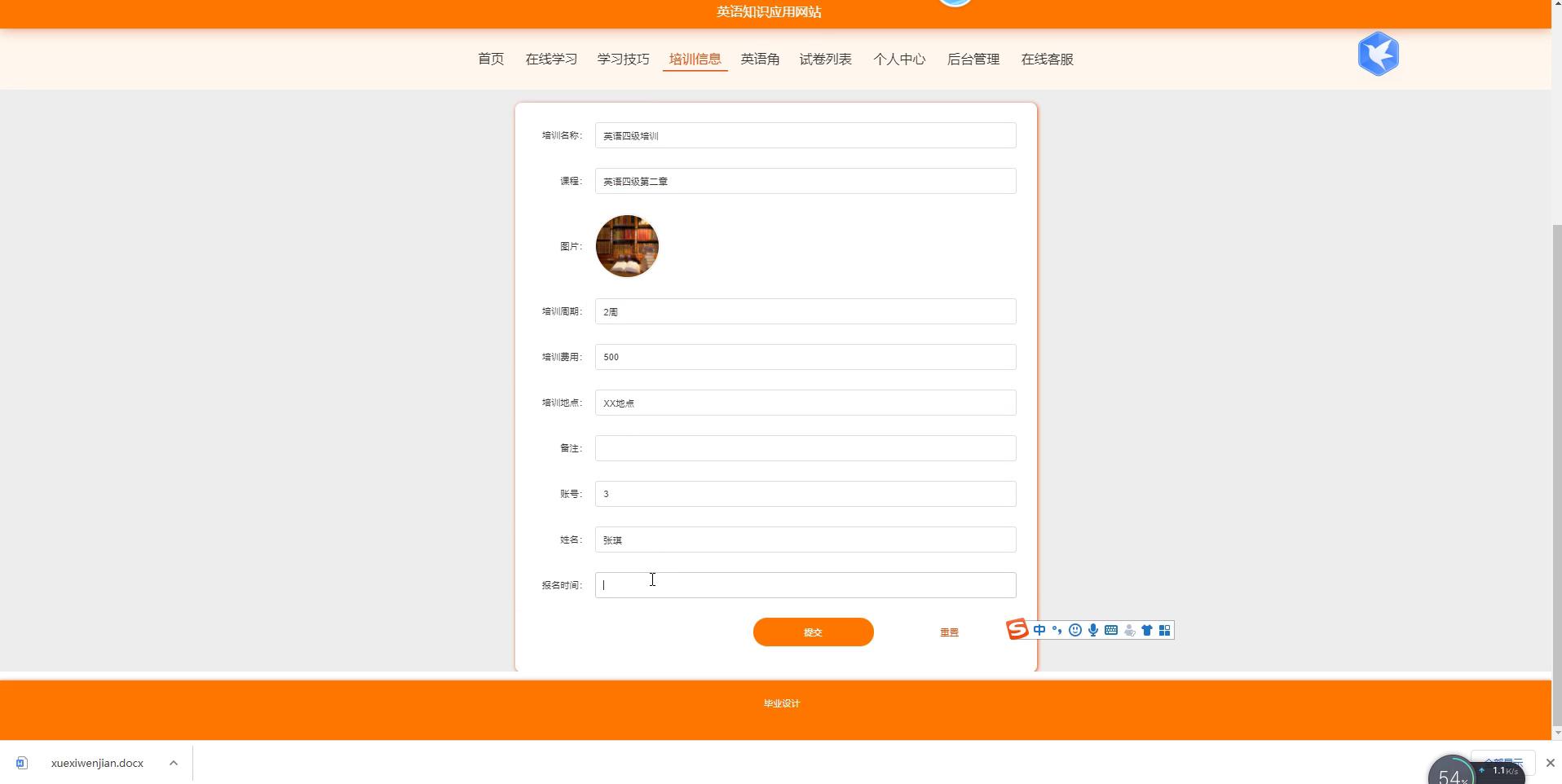Open the IME toolbox grid icon
1562x784 pixels.
(1165, 630)
